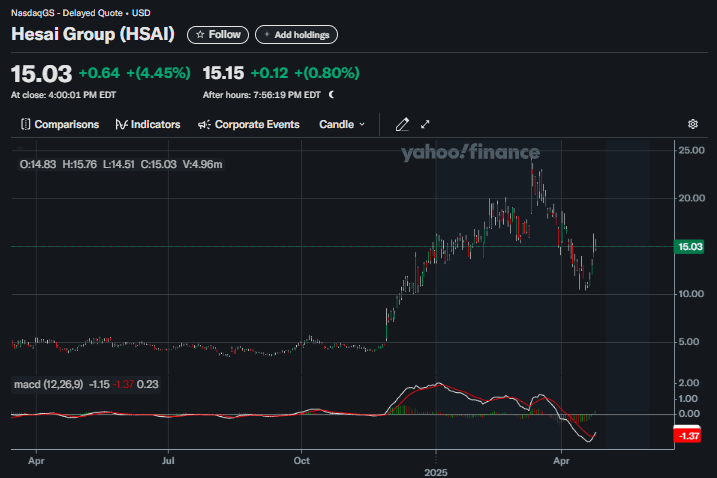Activate the pencil drawing tool
This screenshot has height=478, width=717.
(402, 125)
